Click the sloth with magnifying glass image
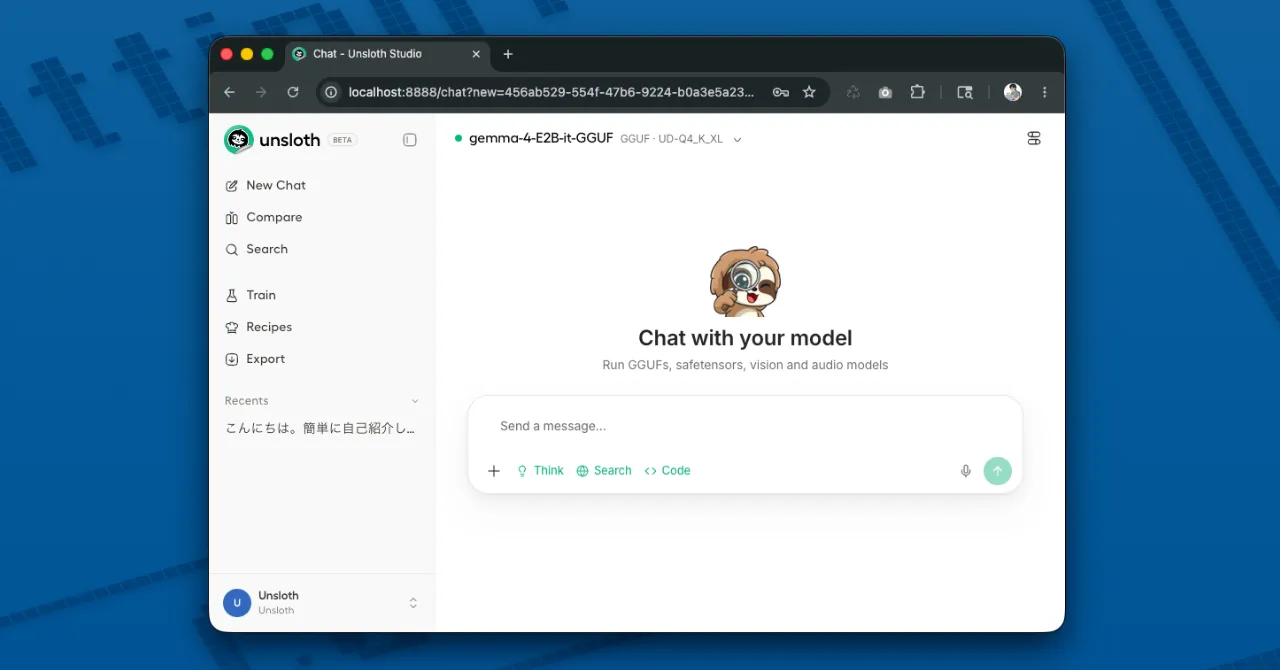The image size is (1280, 670). click(745, 282)
